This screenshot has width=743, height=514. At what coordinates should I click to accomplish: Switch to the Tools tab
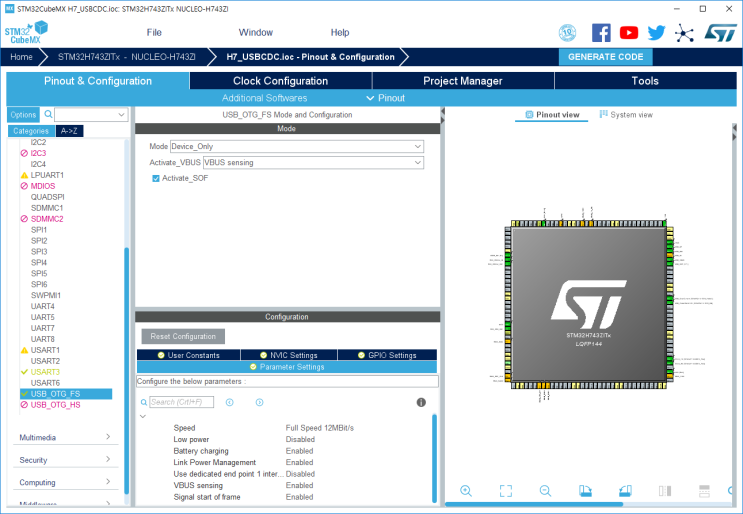click(x=645, y=81)
